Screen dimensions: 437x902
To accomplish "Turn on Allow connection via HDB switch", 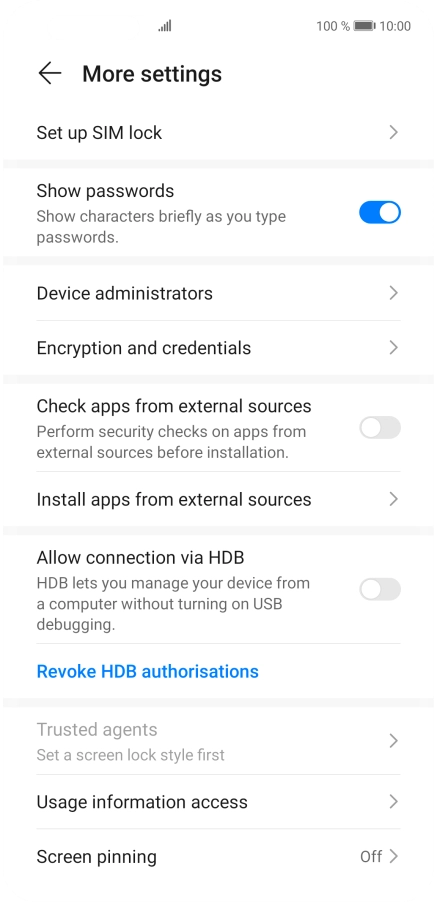I will coord(380,589).
